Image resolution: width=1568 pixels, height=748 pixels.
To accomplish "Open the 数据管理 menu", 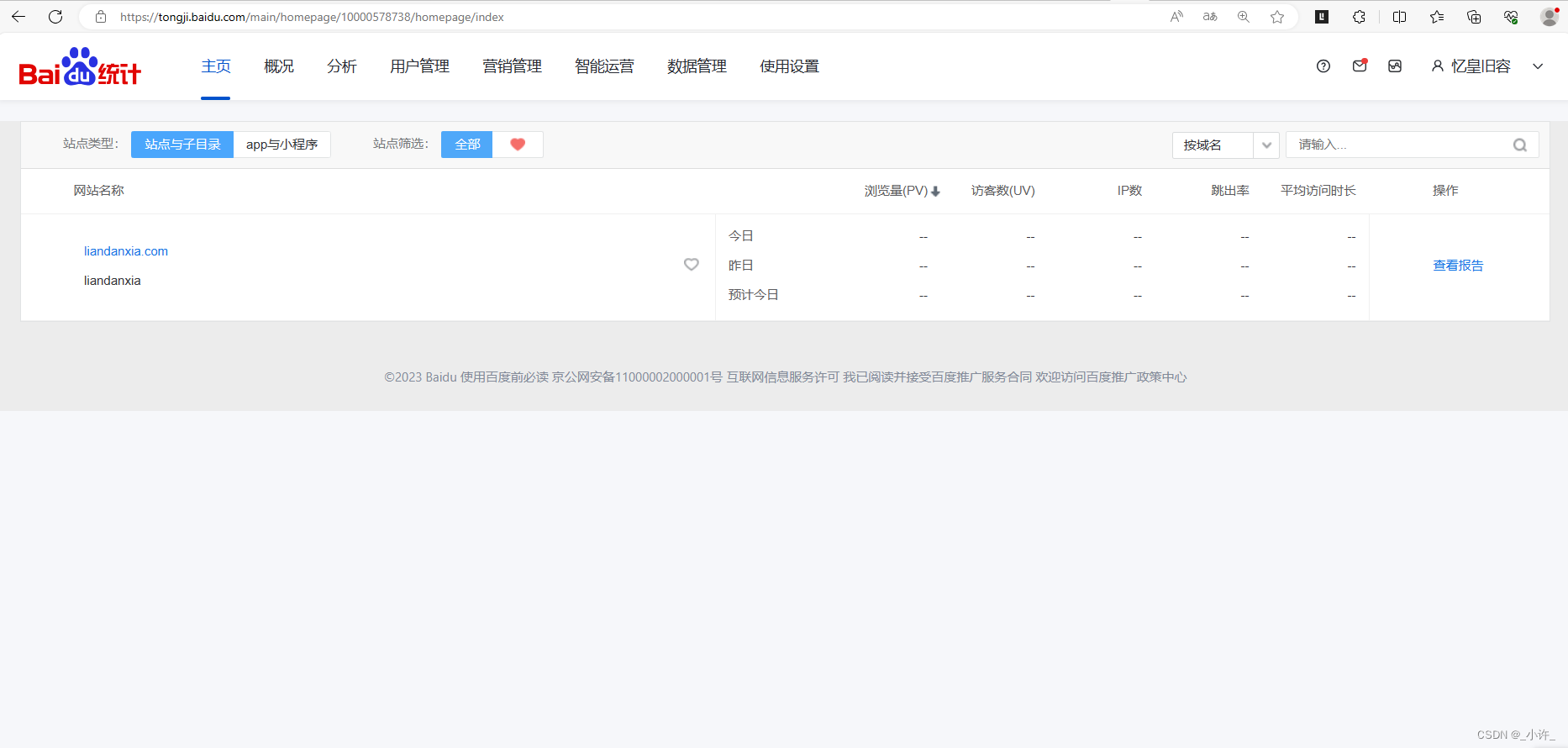I will 697,66.
